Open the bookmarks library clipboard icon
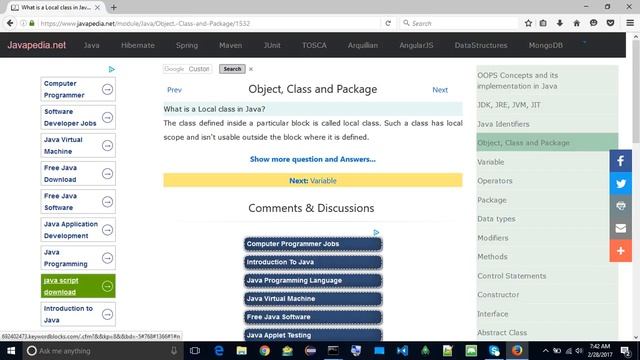The height and width of the screenshot is (360, 640). point(543,23)
